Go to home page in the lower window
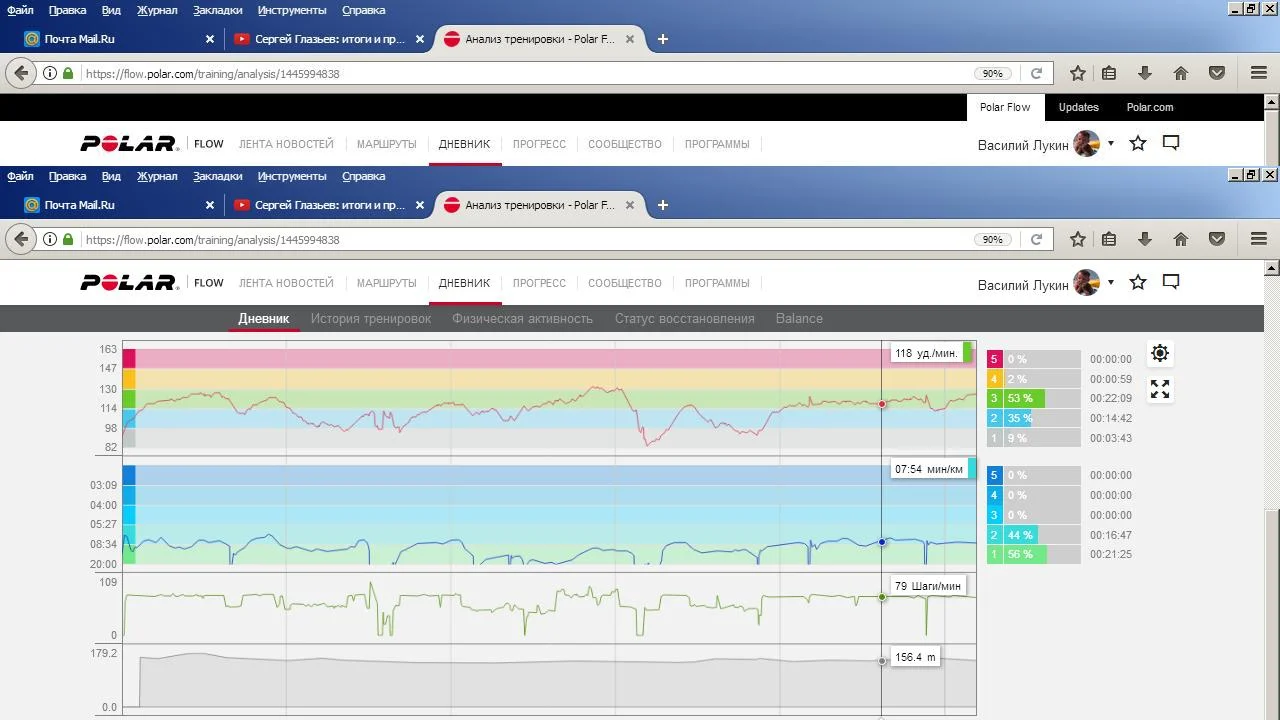Image resolution: width=1280 pixels, height=720 pixels. pos(1181,240)
